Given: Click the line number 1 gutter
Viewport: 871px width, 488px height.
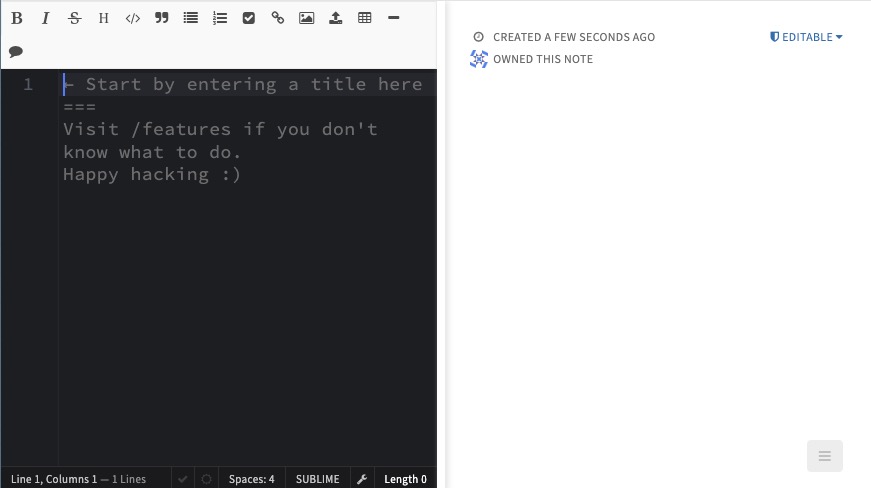Looking at the screenshot, I should coord(28,84).
